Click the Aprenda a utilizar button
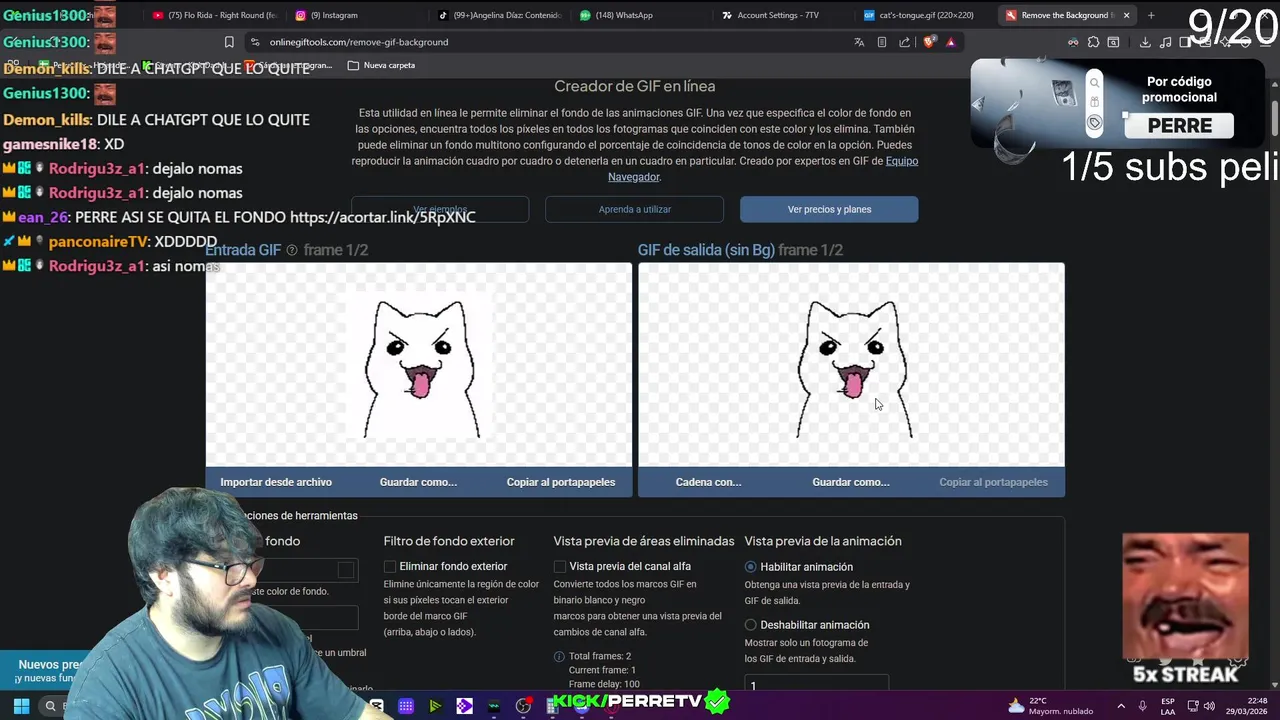Screen dimensions: 1280x720 click(634, 209)
